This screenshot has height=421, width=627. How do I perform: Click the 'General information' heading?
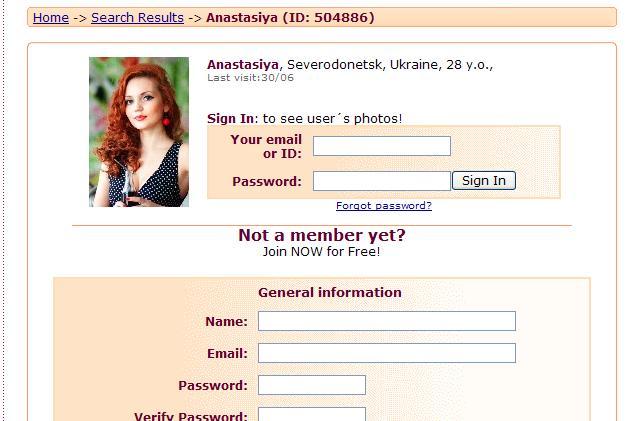click(x=330, y=292)
